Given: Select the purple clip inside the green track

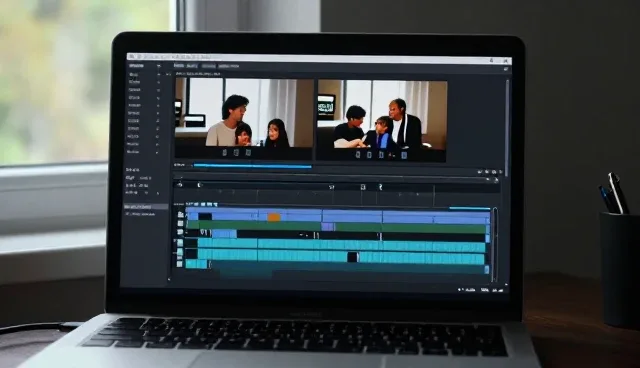Looking at the screenshot, I should pos(328,226).
